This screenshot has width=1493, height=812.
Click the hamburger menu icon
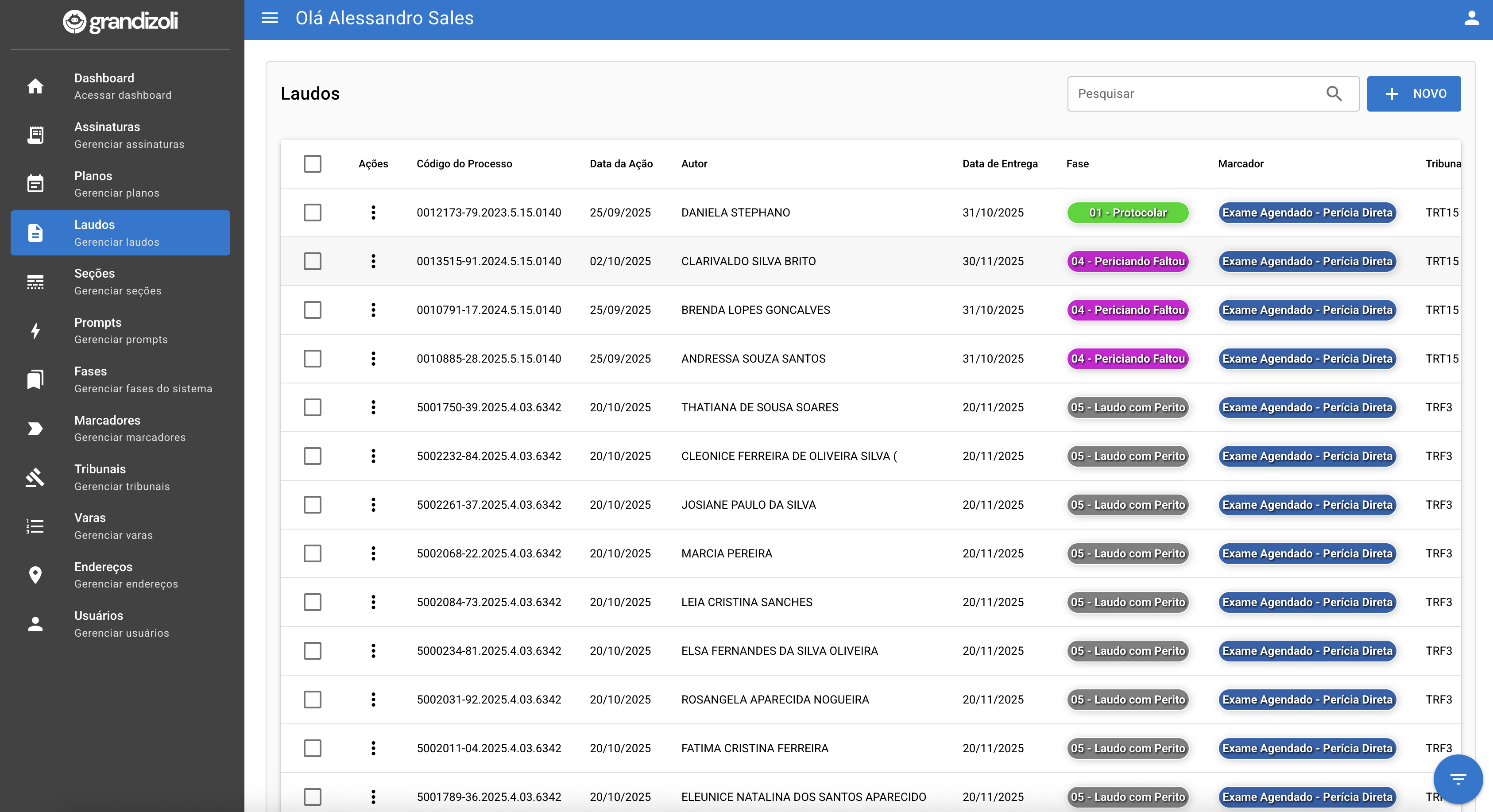[x=270, y=18]
